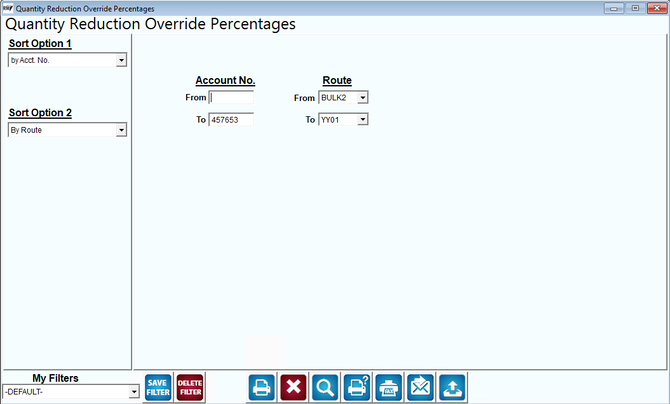Click the Account No. heading label
The image size is (670, 404).
pyautogui.click(x=225, y=80)
